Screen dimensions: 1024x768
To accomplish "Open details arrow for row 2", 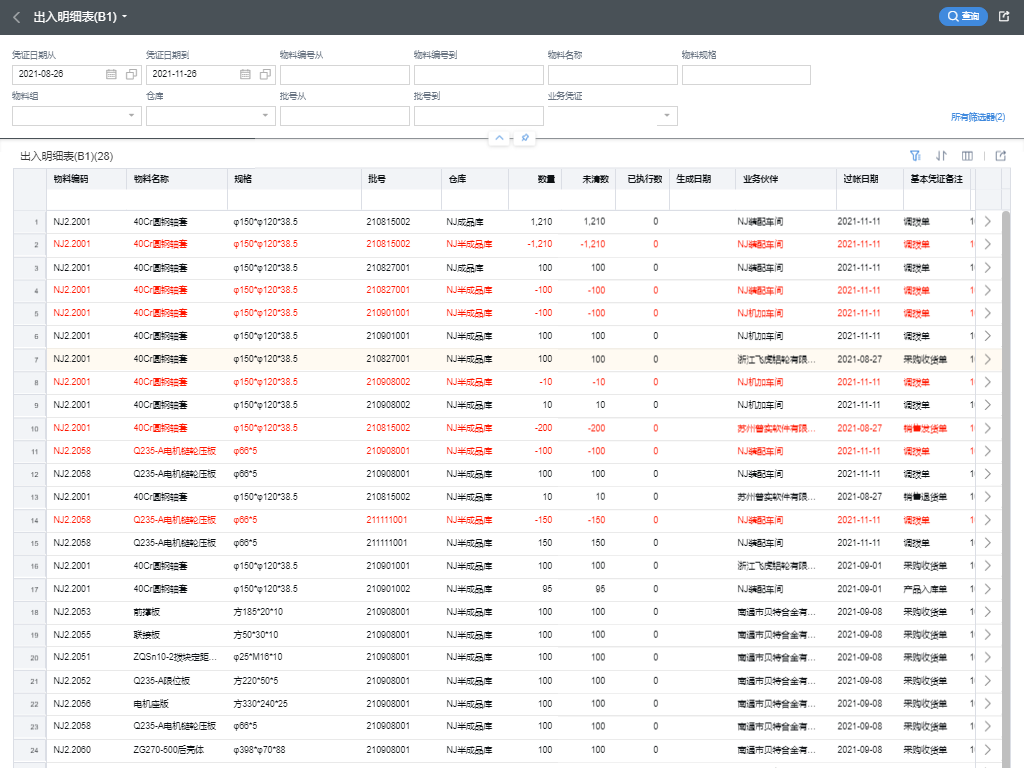I will click(987, 244).
